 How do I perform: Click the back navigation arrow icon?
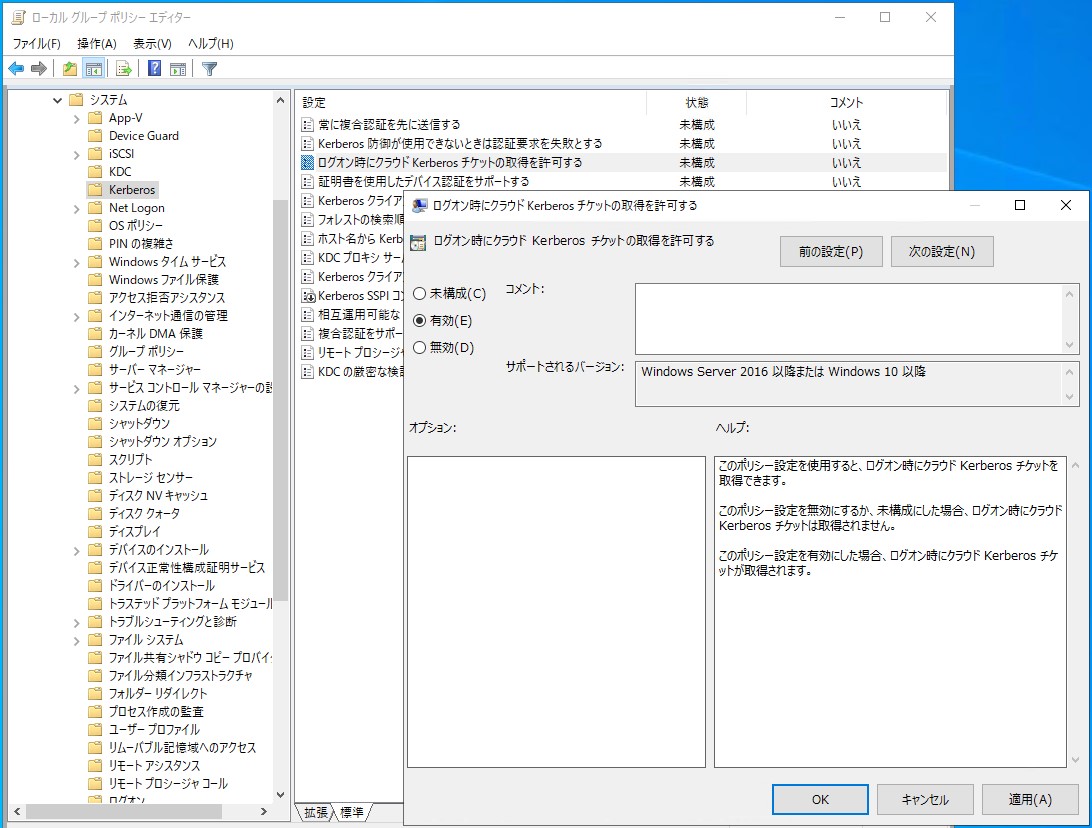[x=14, y=68]
